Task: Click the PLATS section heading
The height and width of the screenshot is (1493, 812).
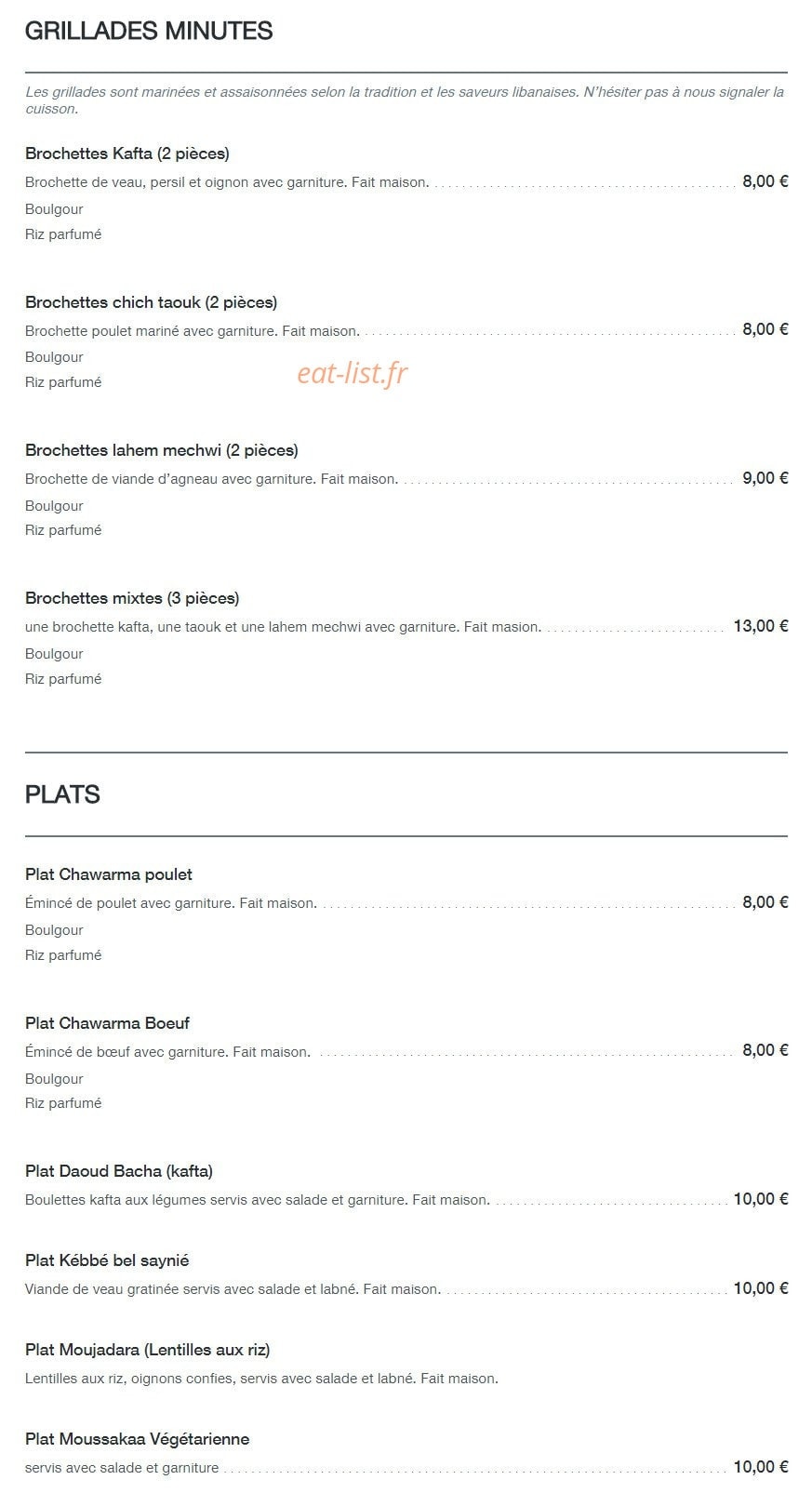Action: [x=62, y=794]
